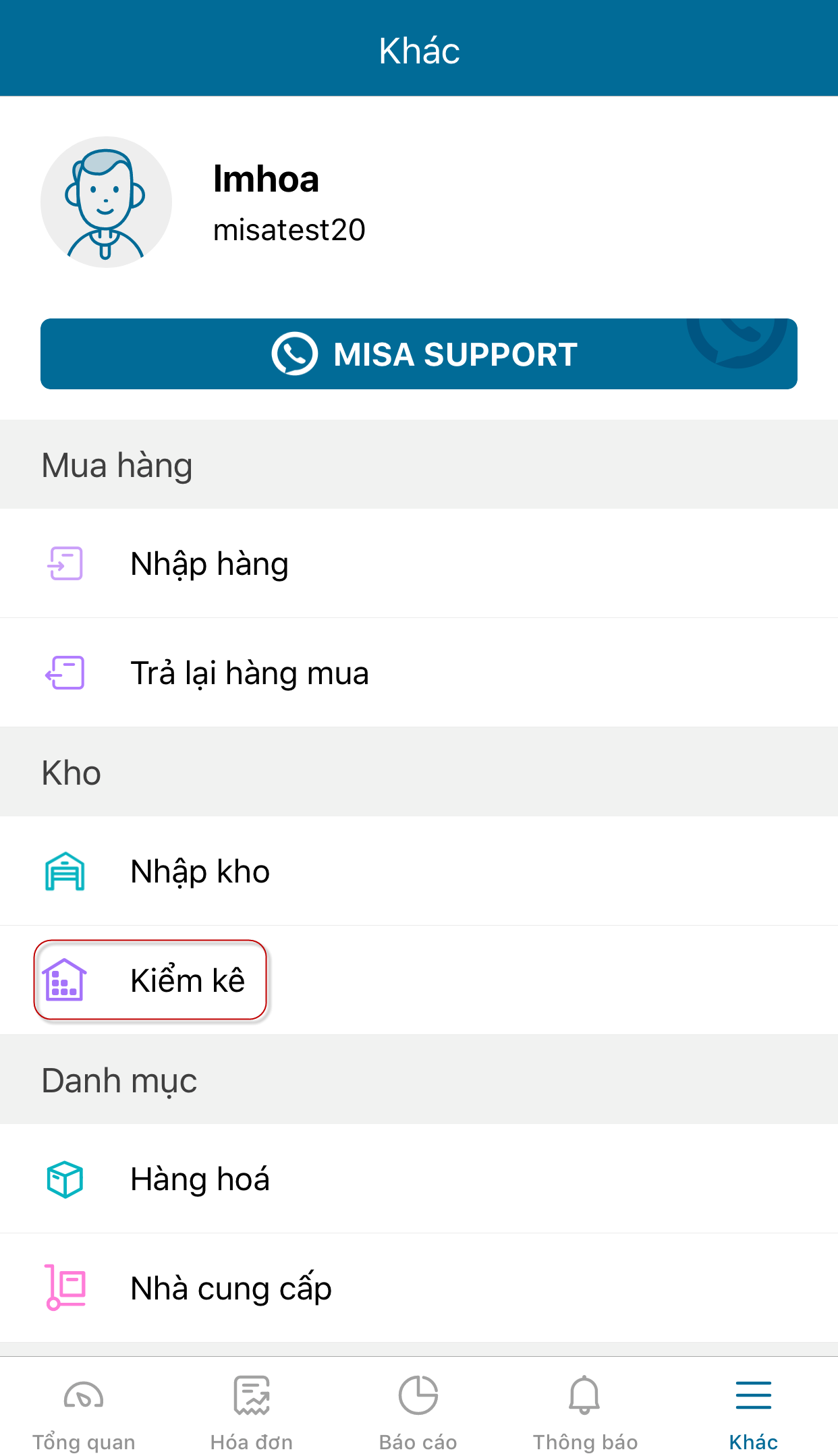This screenshot has height=1456, width=838.
Task: Tap the Trả lại hàng mua return icon
Action: pyautogui.click(x=65, y=673)
